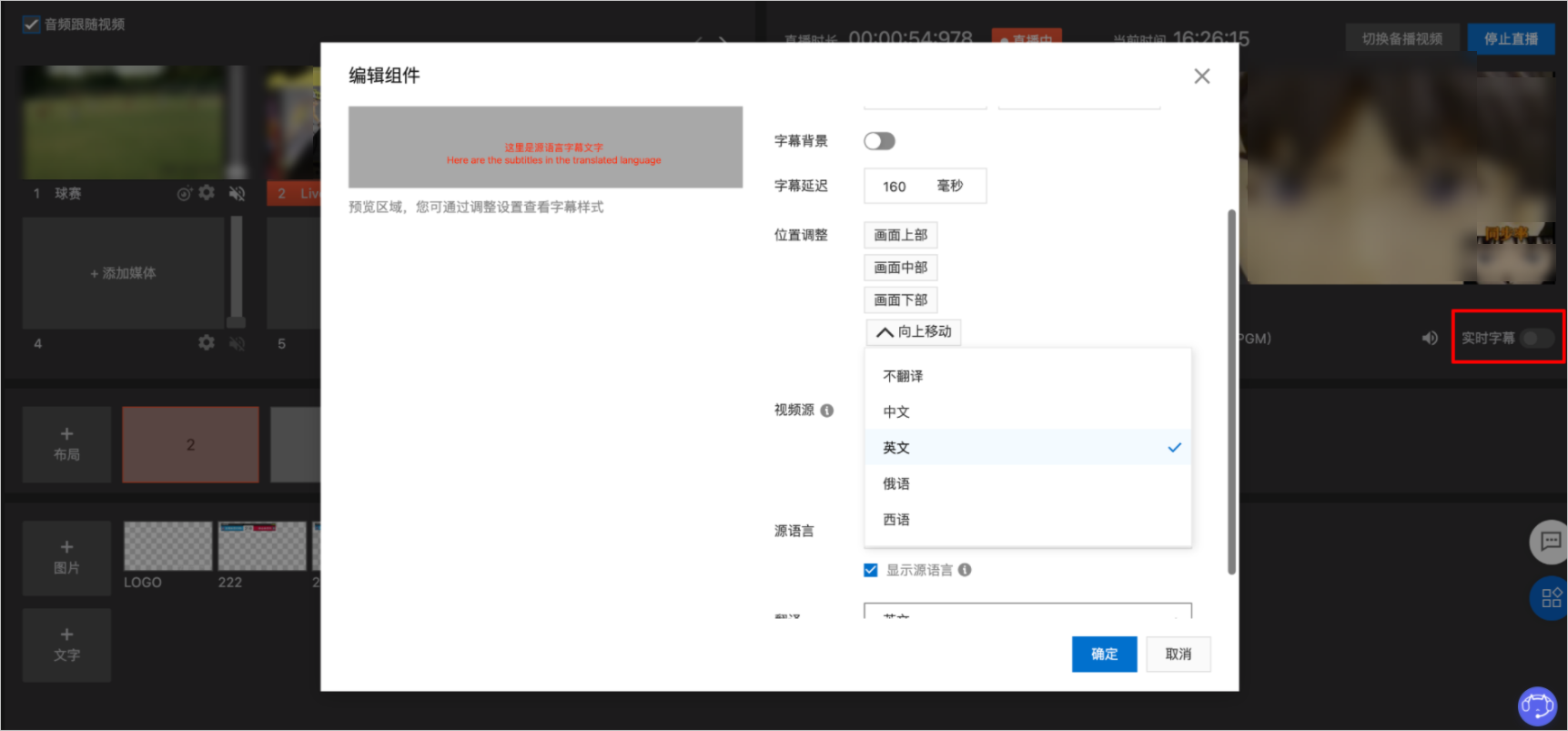Image resolution: width=1568 pixels, height=731 pixels.
Task: Click the 直播中 status badge
Action: pyautogui.click(x=1027, y=38)
